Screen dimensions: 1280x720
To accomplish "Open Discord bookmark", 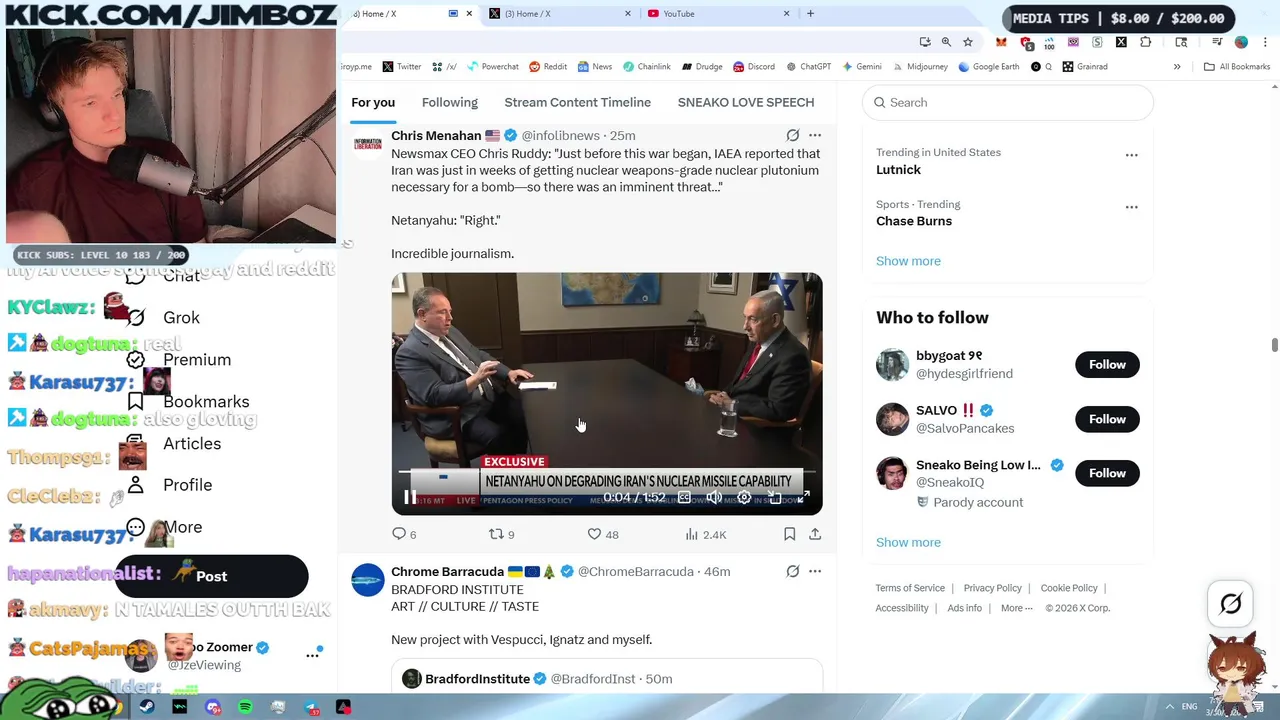I will (x=753, y=67).
